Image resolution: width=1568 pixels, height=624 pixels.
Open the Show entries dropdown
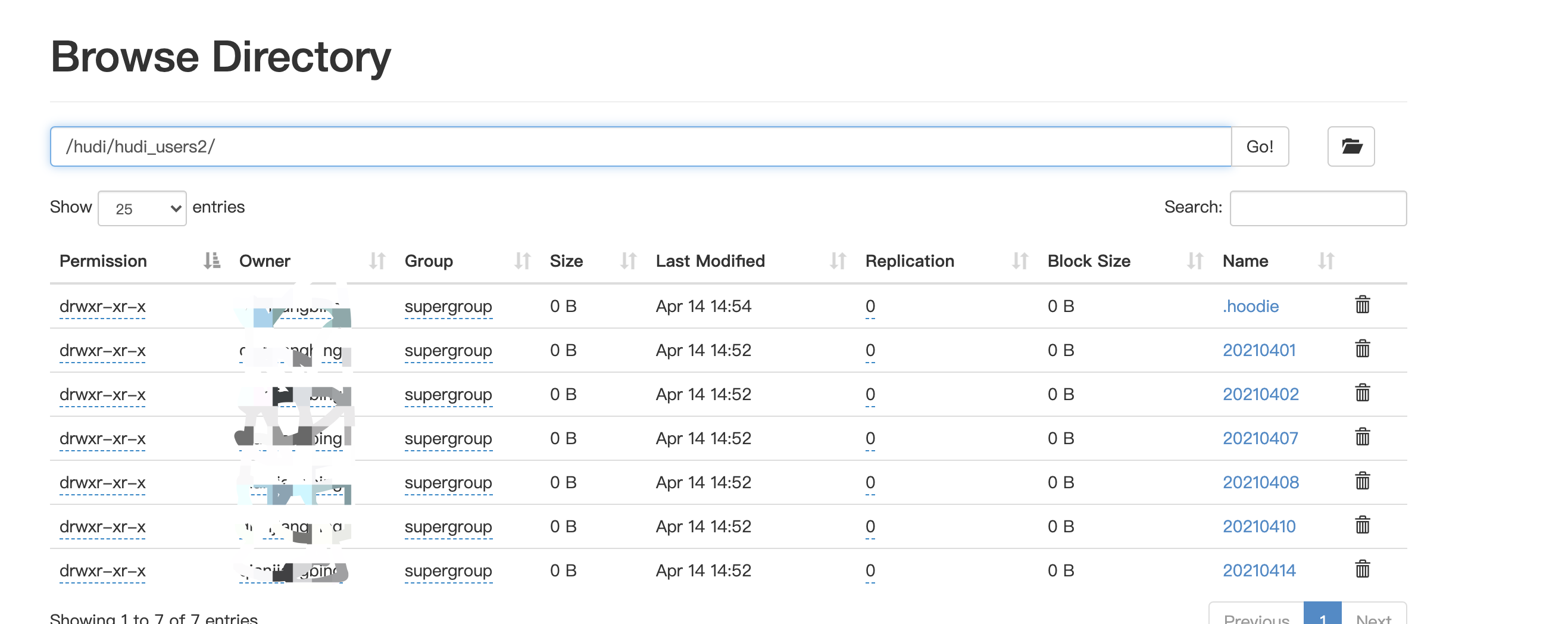coord(142,208)
